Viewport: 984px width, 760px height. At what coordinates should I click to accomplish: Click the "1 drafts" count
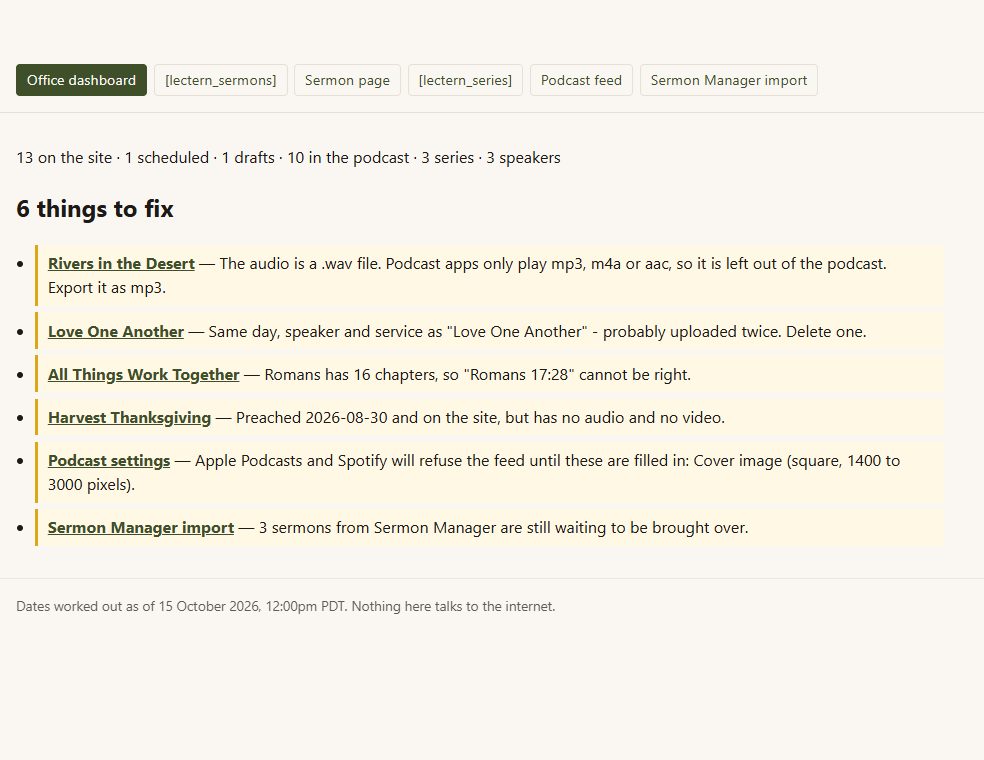[x=249, y=158]
